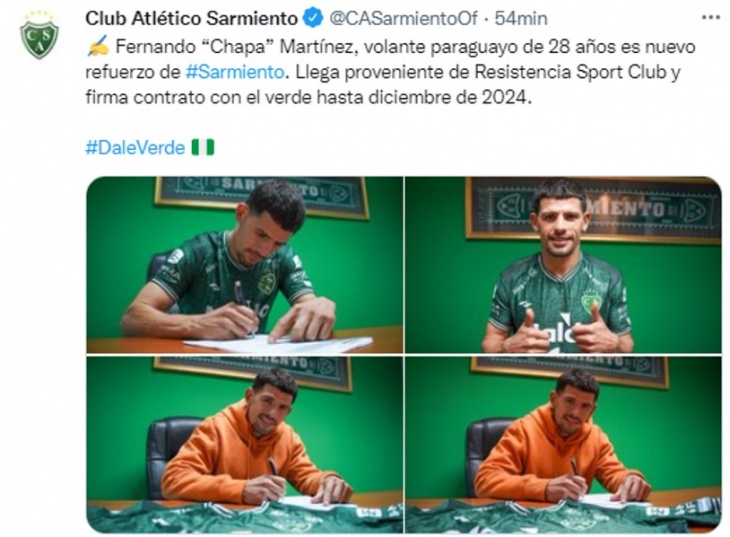This screenshot has width=730, height=537.
Task: Open bottom-right photo with orange hoodie
Action: point(563,445)
